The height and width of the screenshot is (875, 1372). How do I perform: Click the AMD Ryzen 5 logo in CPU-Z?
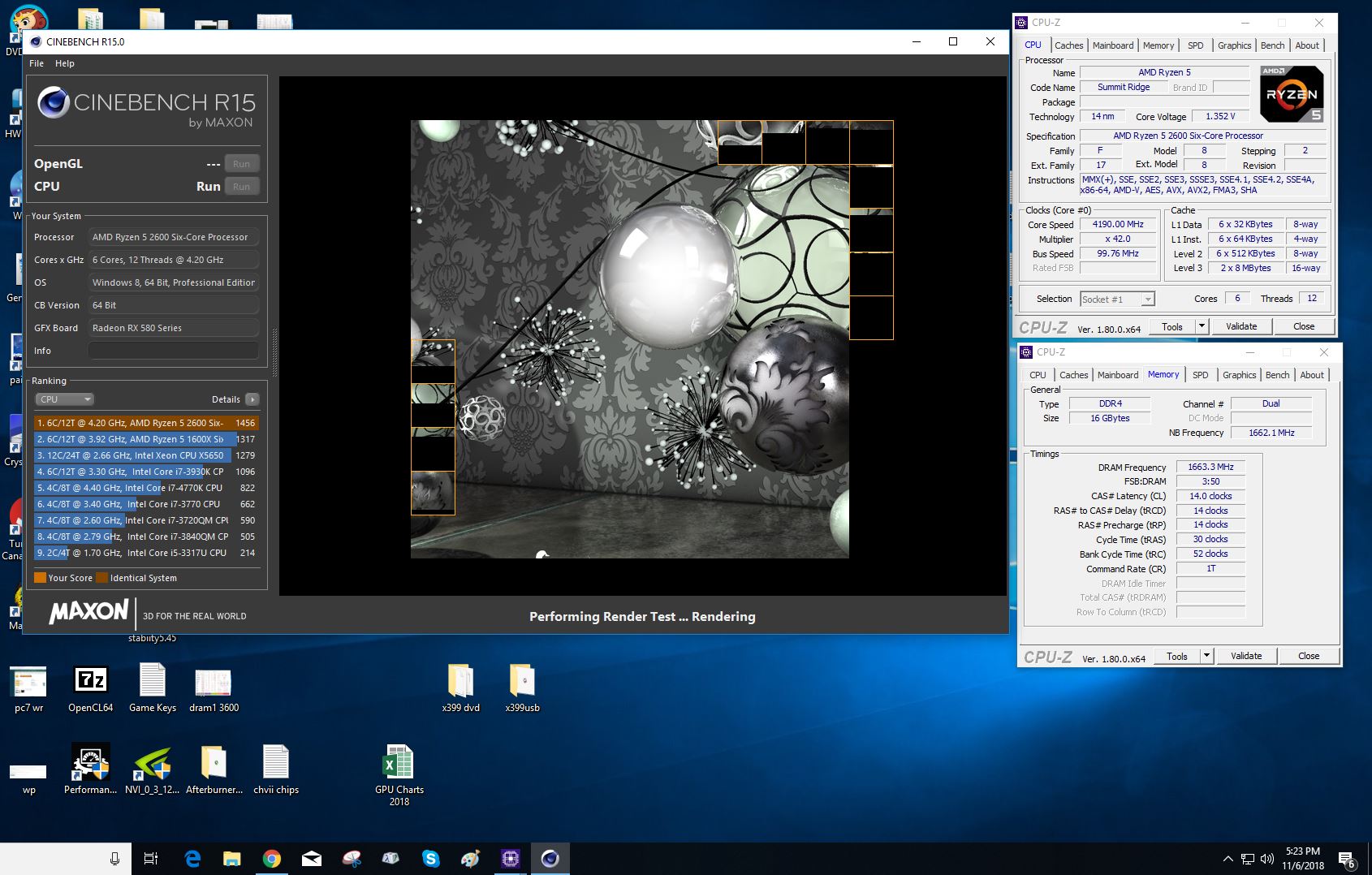coord(1292,94)
